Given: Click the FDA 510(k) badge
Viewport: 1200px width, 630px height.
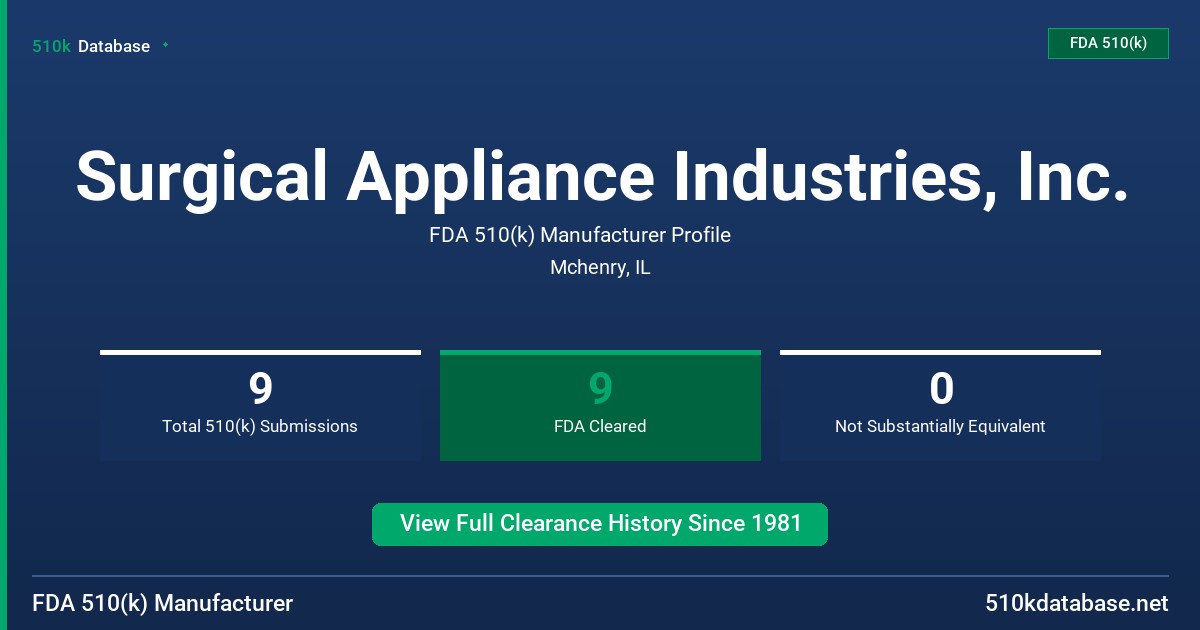Looking at the screenshot, I should [x=1108, y=43].
